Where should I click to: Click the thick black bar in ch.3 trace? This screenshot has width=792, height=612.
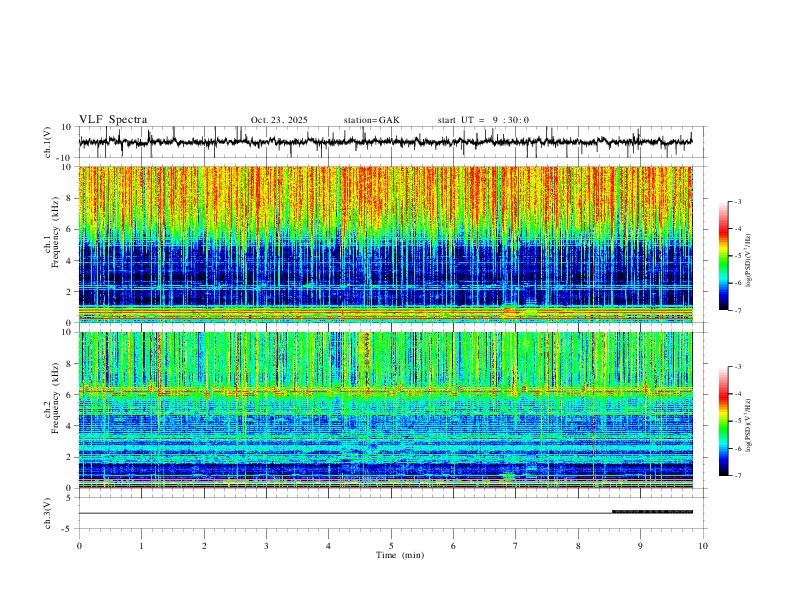(652, 512)
